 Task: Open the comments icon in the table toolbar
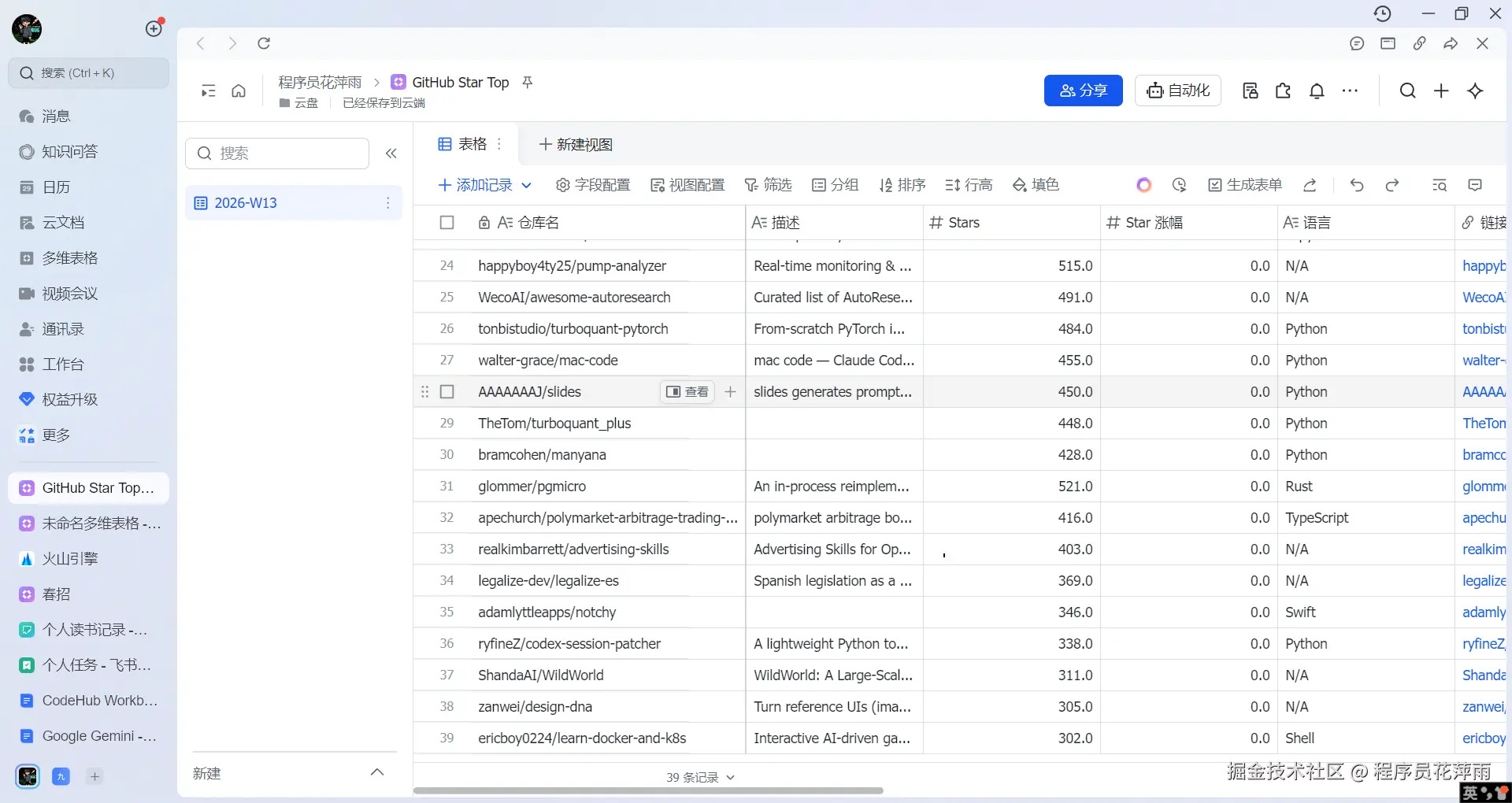click(1475, 185)
